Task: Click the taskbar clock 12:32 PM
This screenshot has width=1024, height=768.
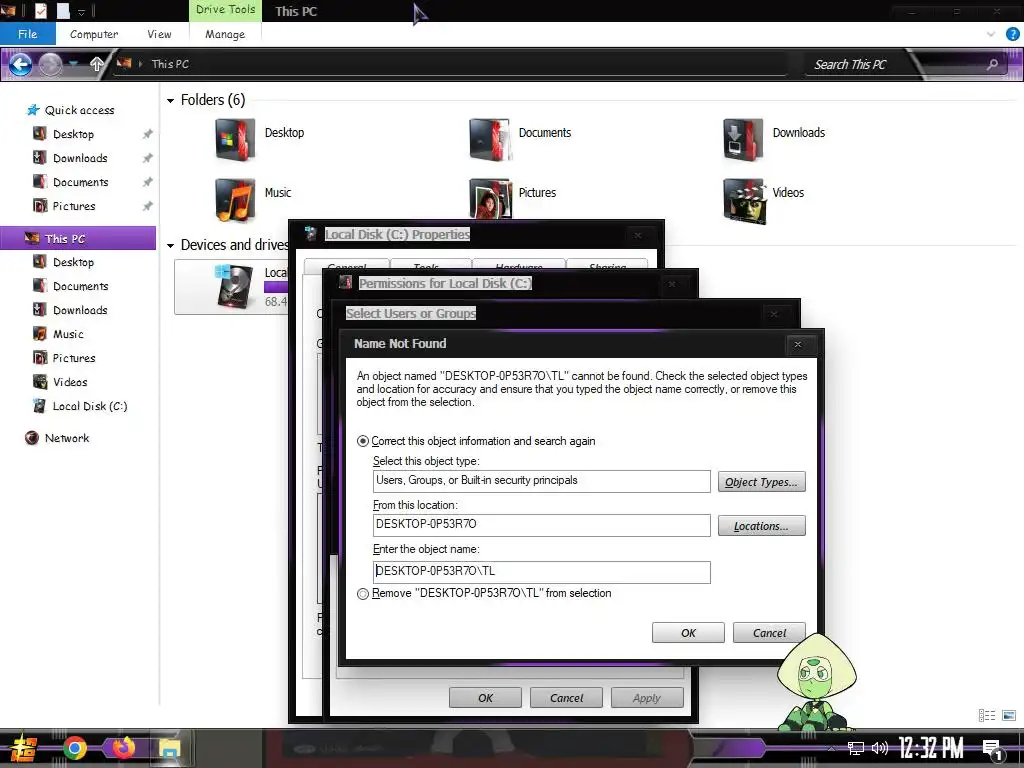Action: click(x=931, y=748)
